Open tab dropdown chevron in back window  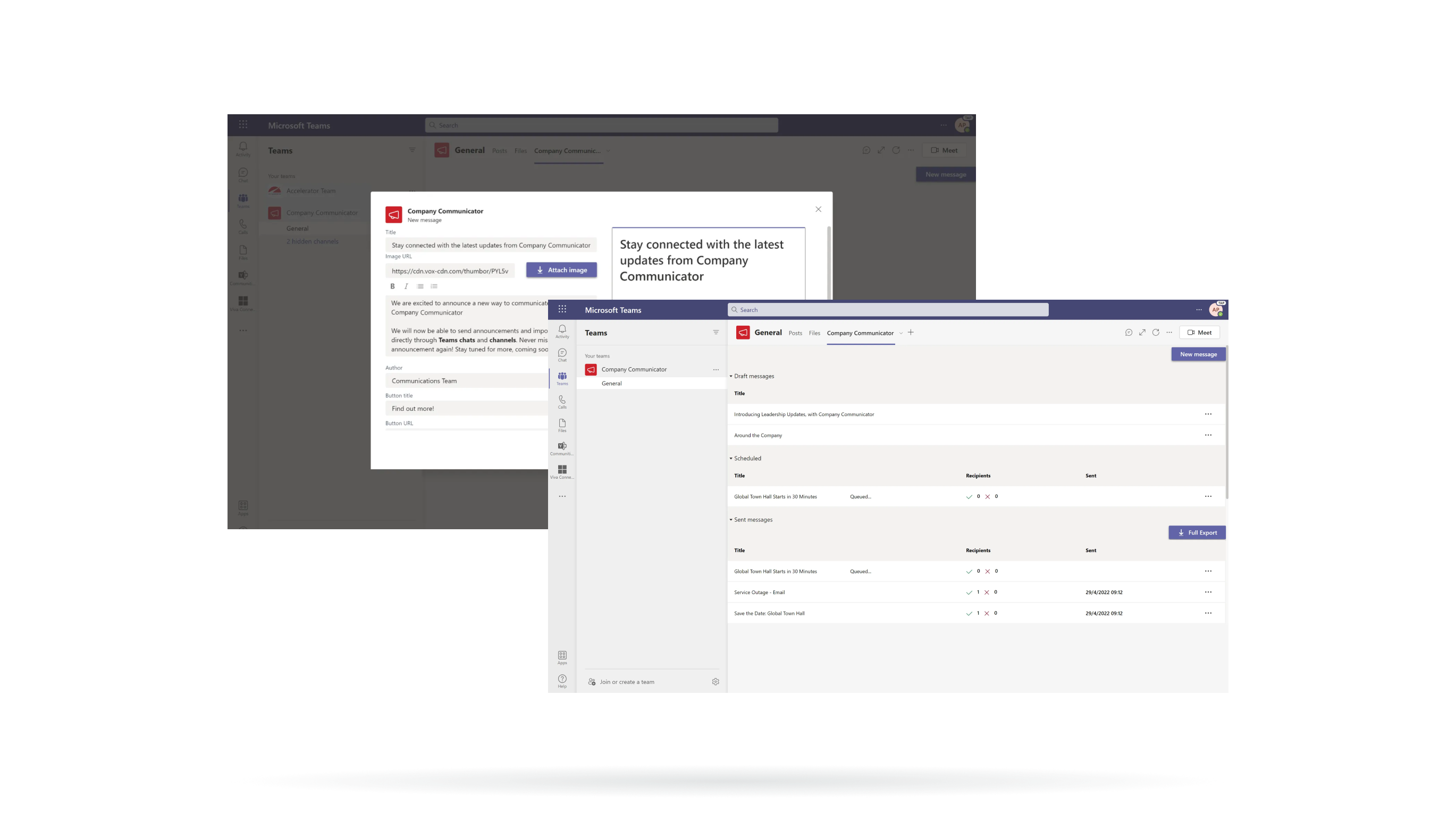pos(608,151)
